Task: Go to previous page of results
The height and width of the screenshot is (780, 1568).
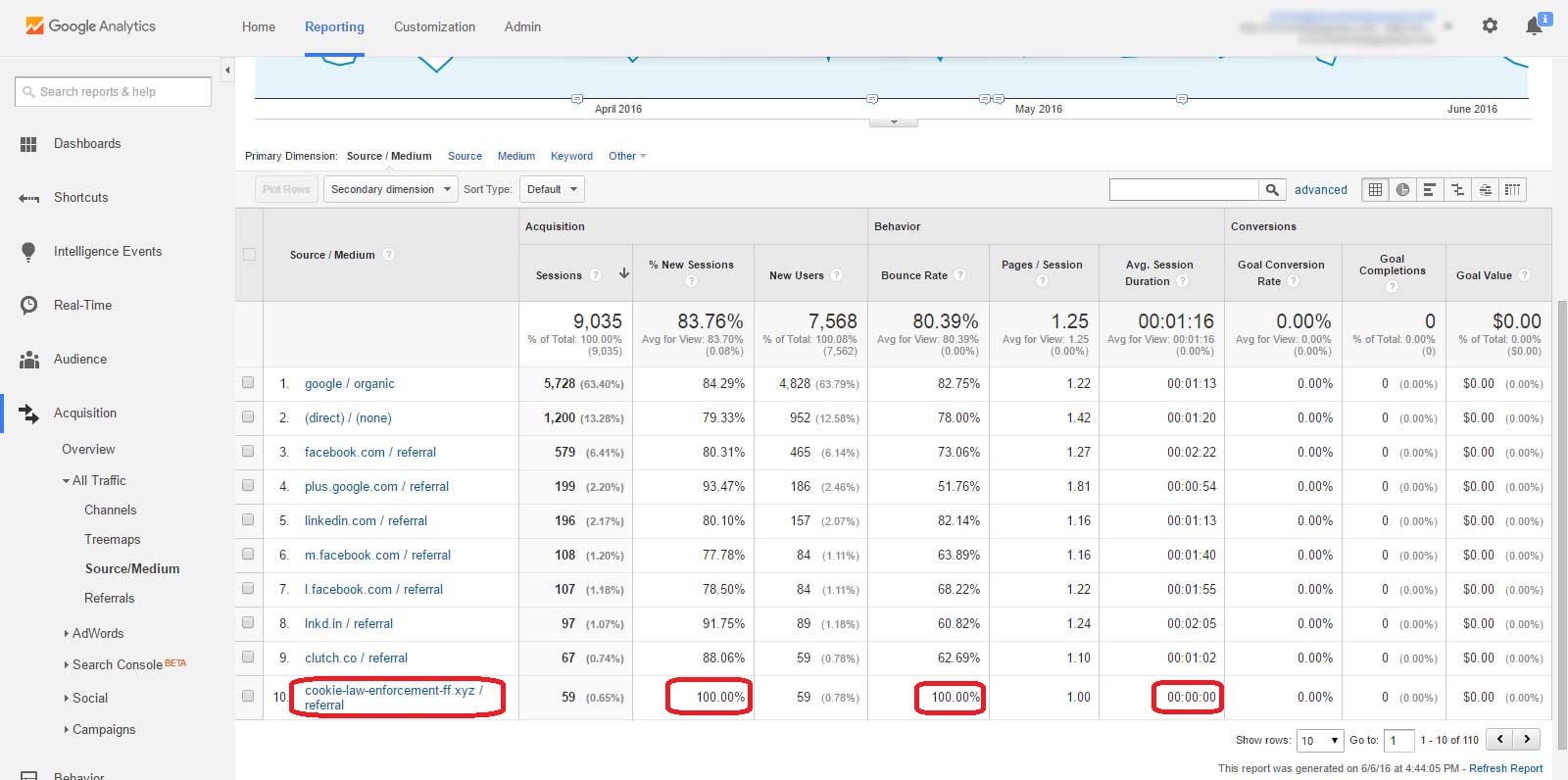Action: [x=1499, y=740]
